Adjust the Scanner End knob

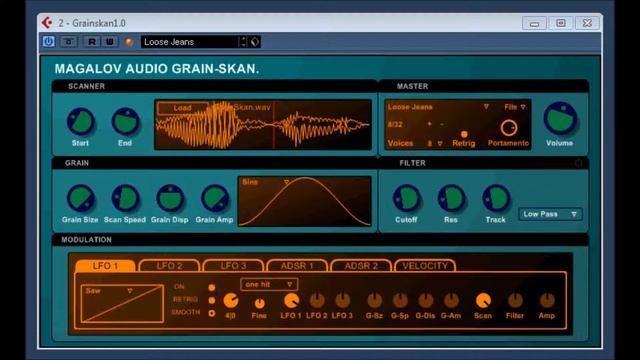coord(125,122)
